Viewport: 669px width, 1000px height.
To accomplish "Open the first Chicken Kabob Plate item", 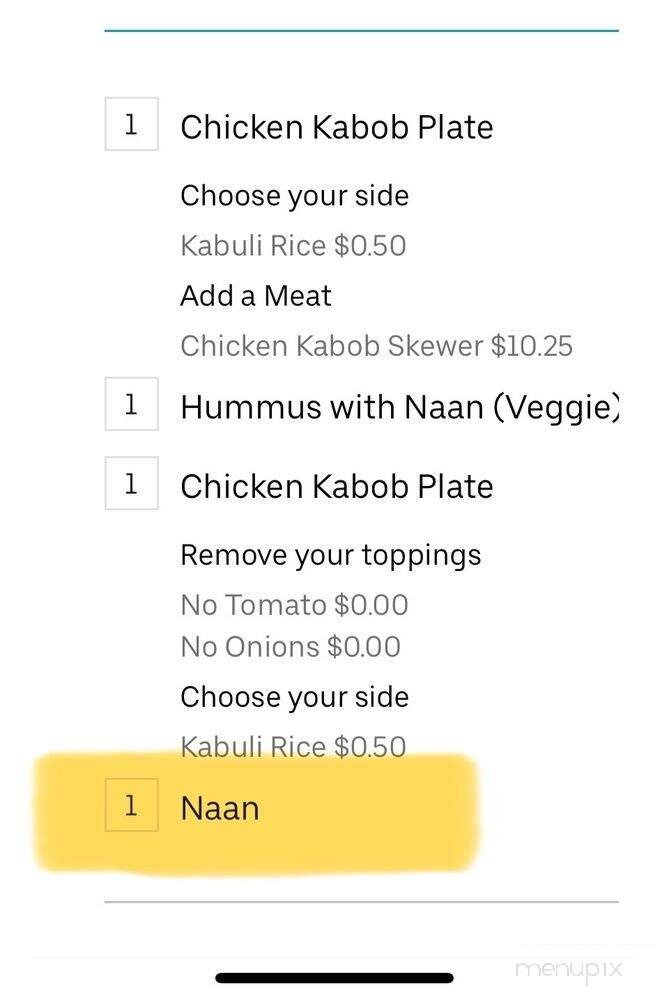I will coord(337,127).
